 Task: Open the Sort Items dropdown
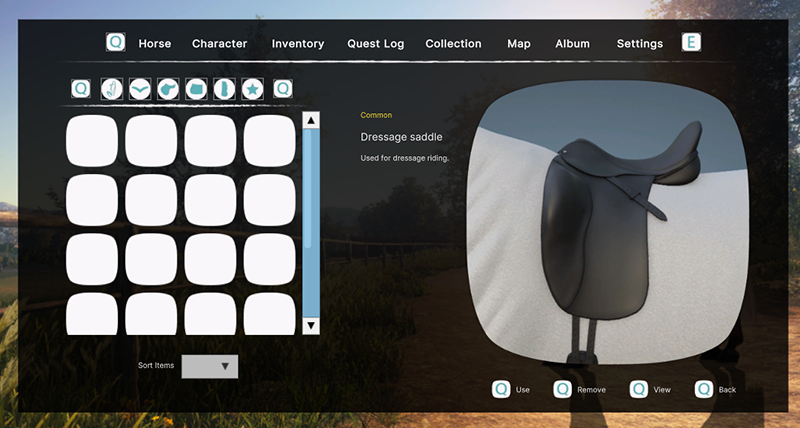[210, 366]
